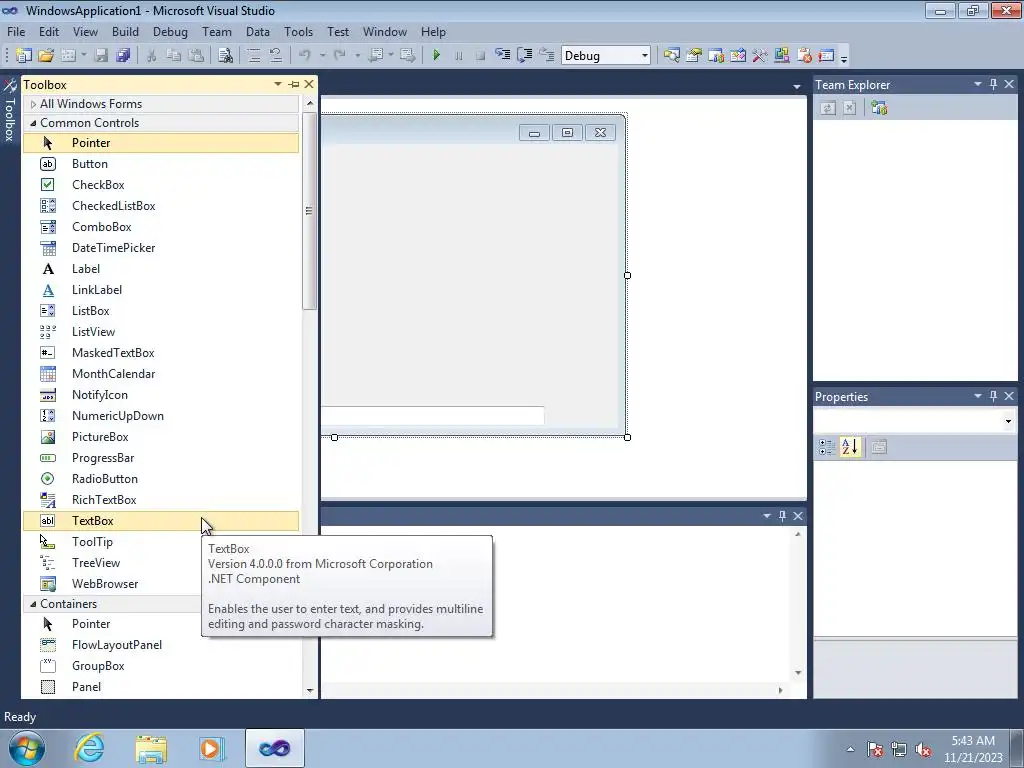Open the Properties object selector dropdown
Viewport: 1024px width, 768px height.
click(1008, 421)
